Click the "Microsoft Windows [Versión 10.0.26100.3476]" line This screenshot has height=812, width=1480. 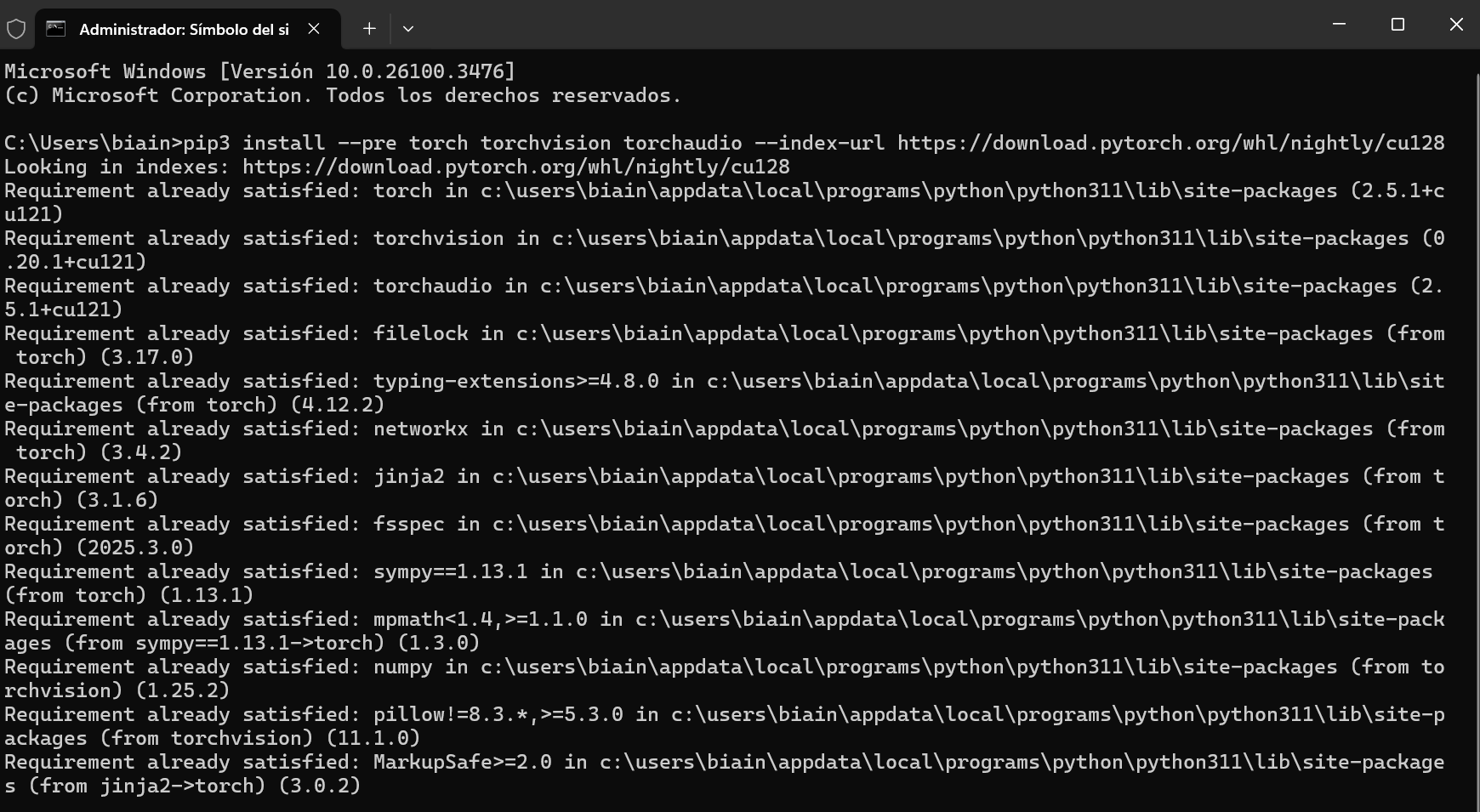click(260, 71)
